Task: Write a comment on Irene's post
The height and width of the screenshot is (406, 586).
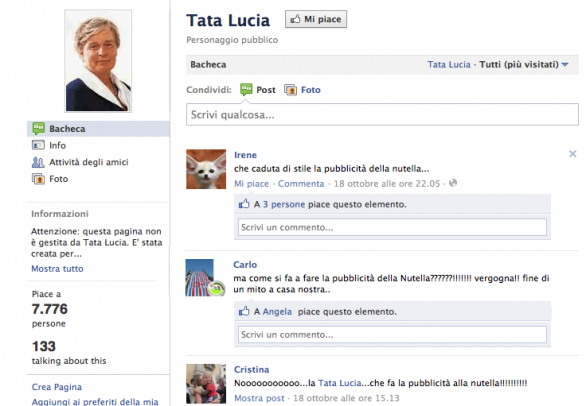Action: (392, 227)
